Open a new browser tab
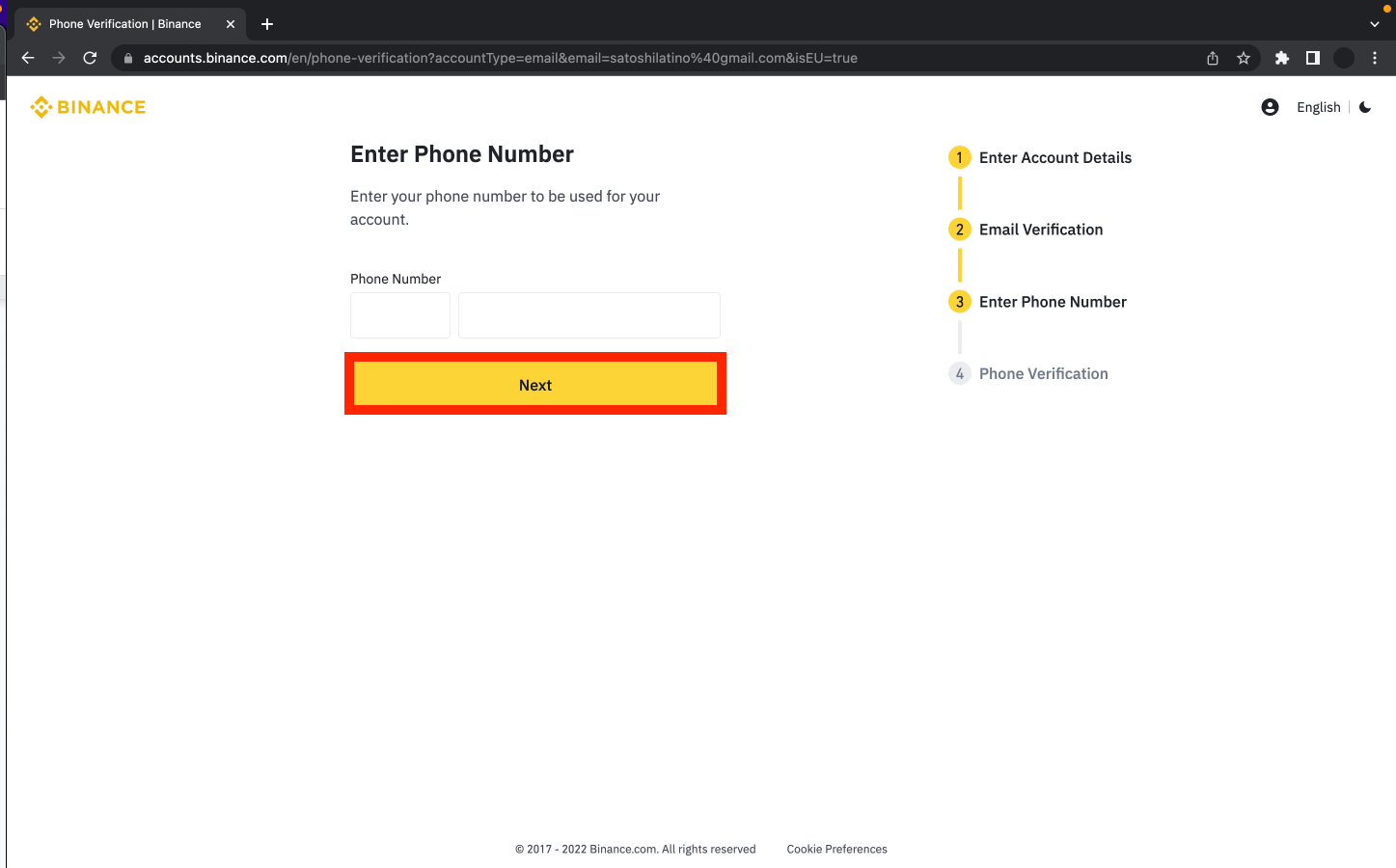 pos(267,24)
